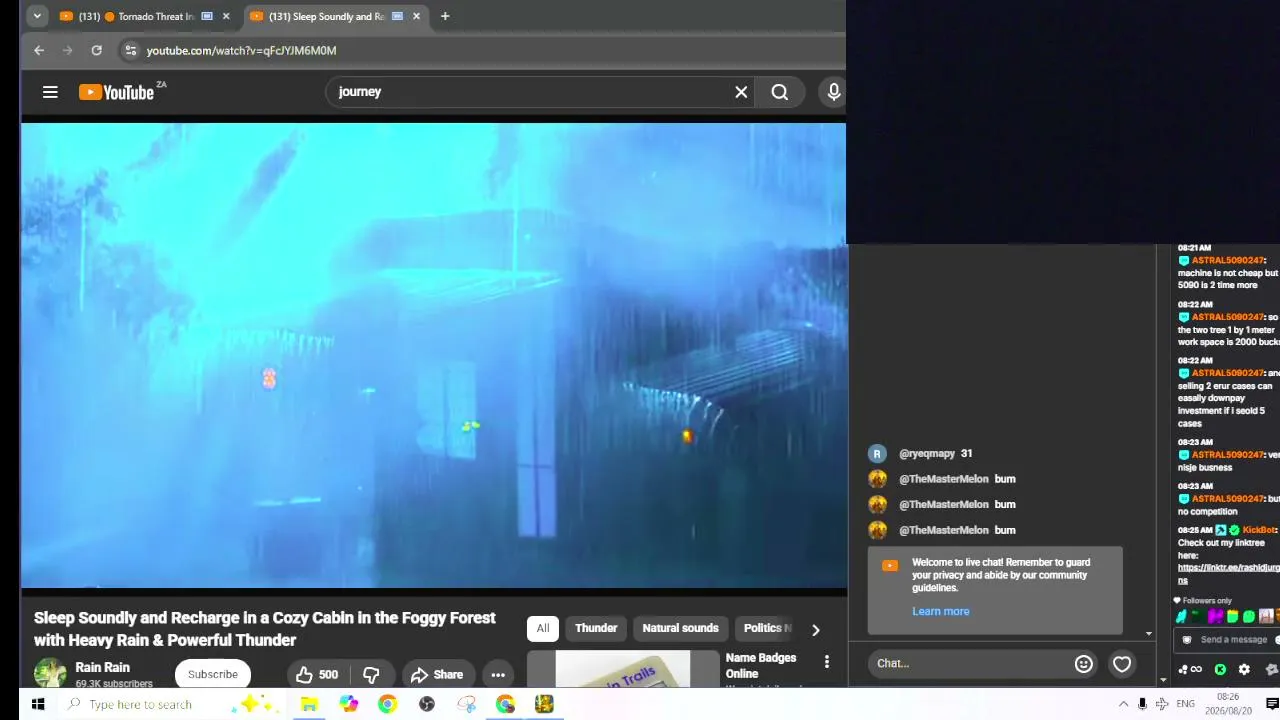
Task: Close the Tornado Threat tab
Action: pyautogui.click(x=226, y=16)
